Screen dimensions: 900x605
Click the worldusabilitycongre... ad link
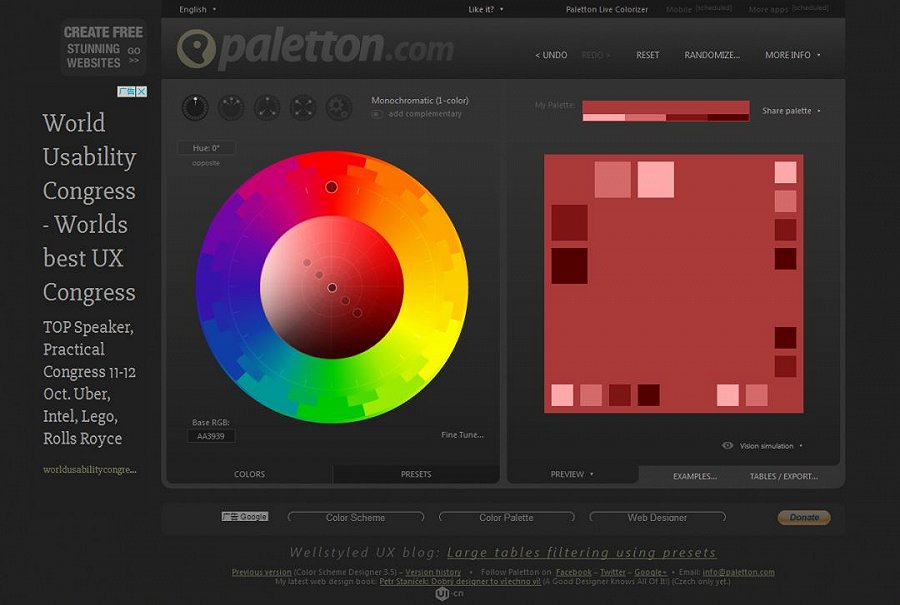click(90, 470)
